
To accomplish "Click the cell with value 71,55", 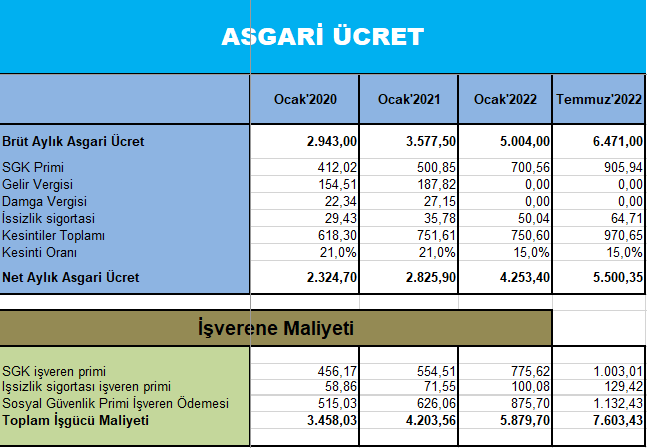I will point(409,387).
